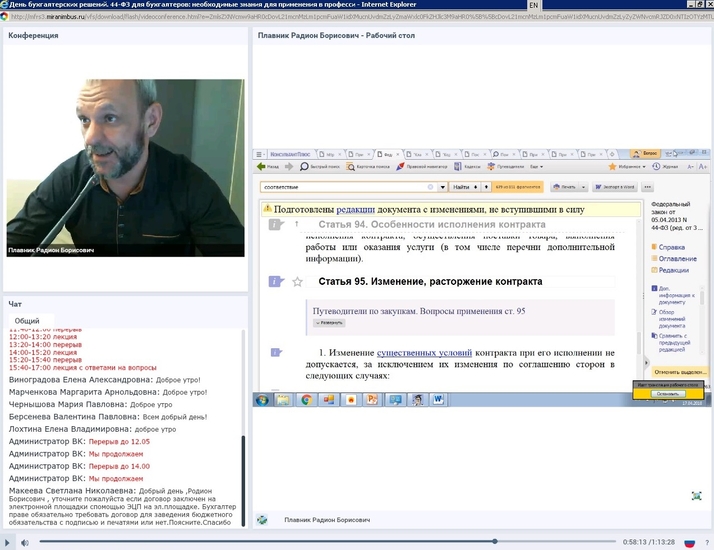Open Быстрый поиск quick search
This screenshot has width=714, height=550.
pos(320,167)
